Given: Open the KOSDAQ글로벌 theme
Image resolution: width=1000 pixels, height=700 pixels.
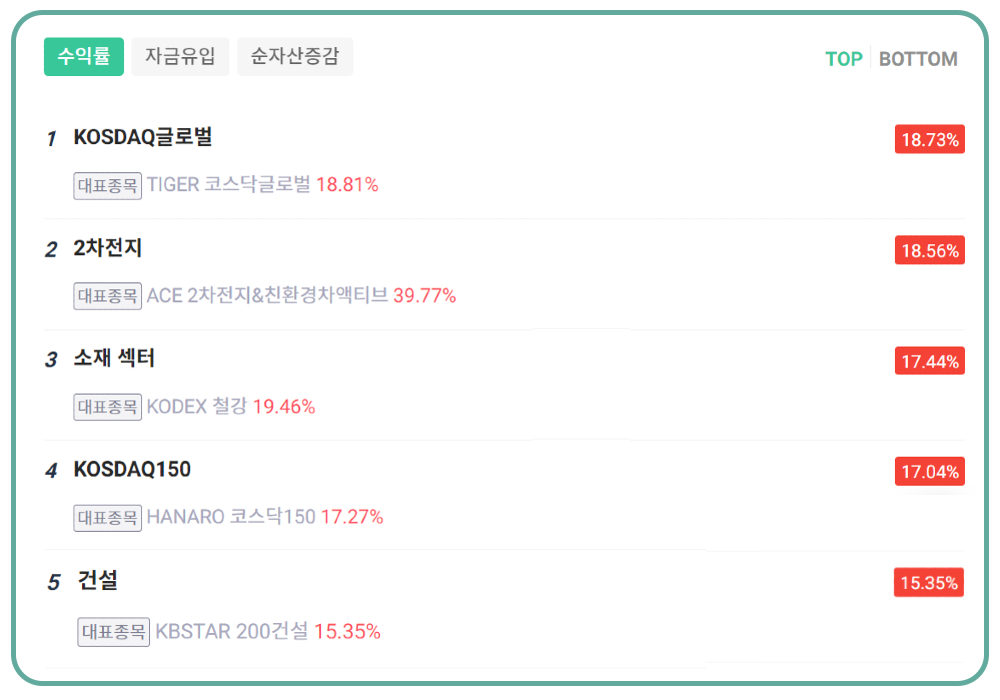Looking at the screenshot, I should coord(143,138).
